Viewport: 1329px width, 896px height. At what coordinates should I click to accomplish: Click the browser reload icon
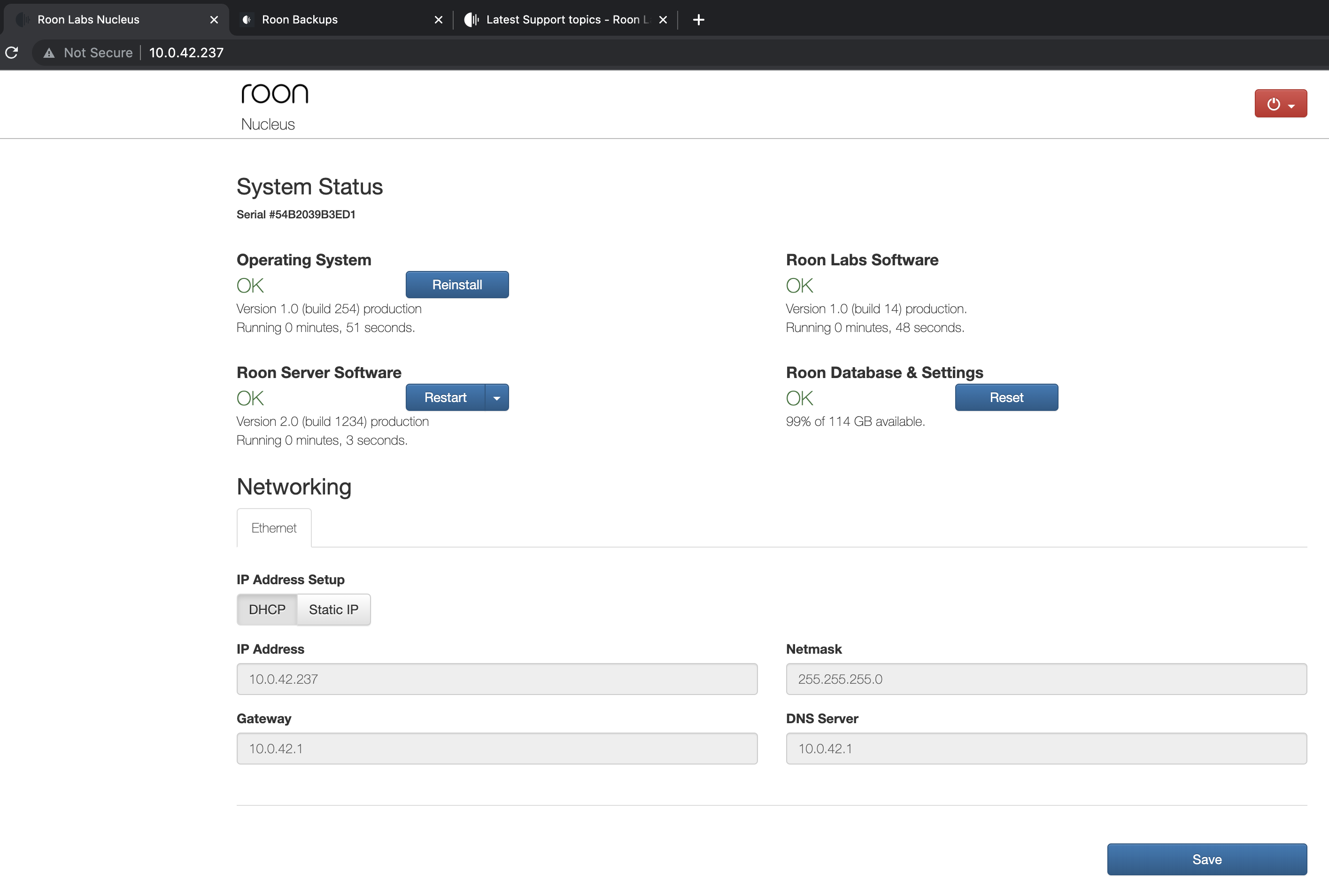click(12, 53)
